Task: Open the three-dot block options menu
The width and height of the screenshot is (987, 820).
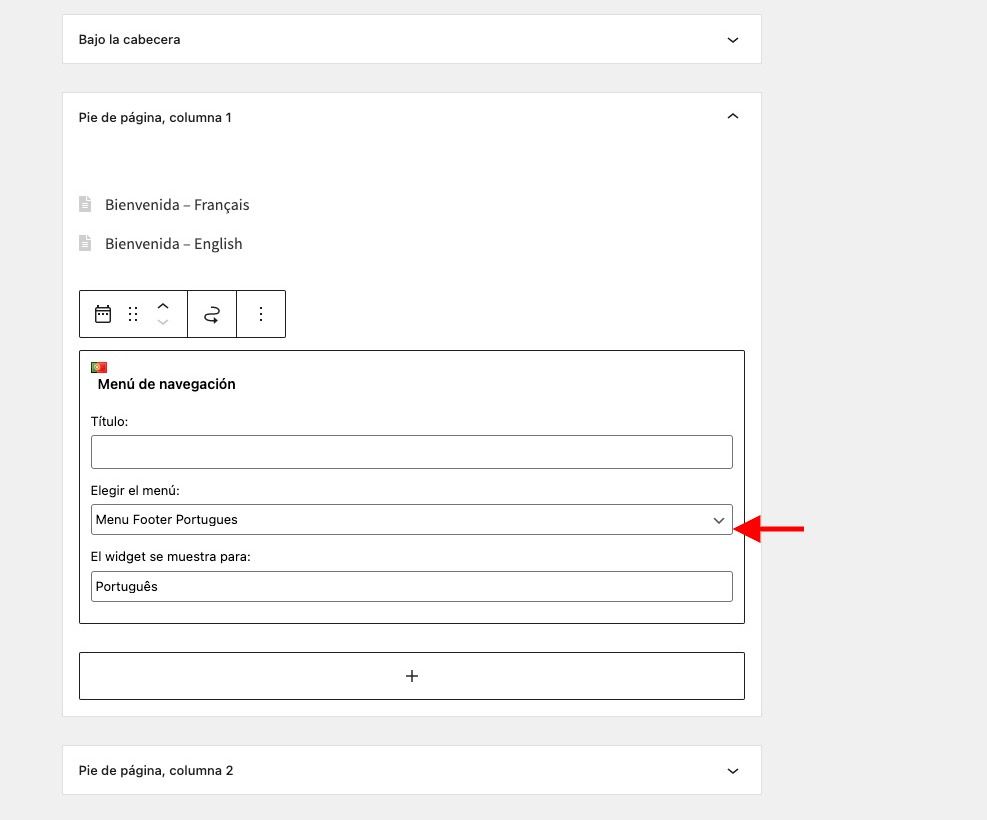Action: click(x=261, y=314)
